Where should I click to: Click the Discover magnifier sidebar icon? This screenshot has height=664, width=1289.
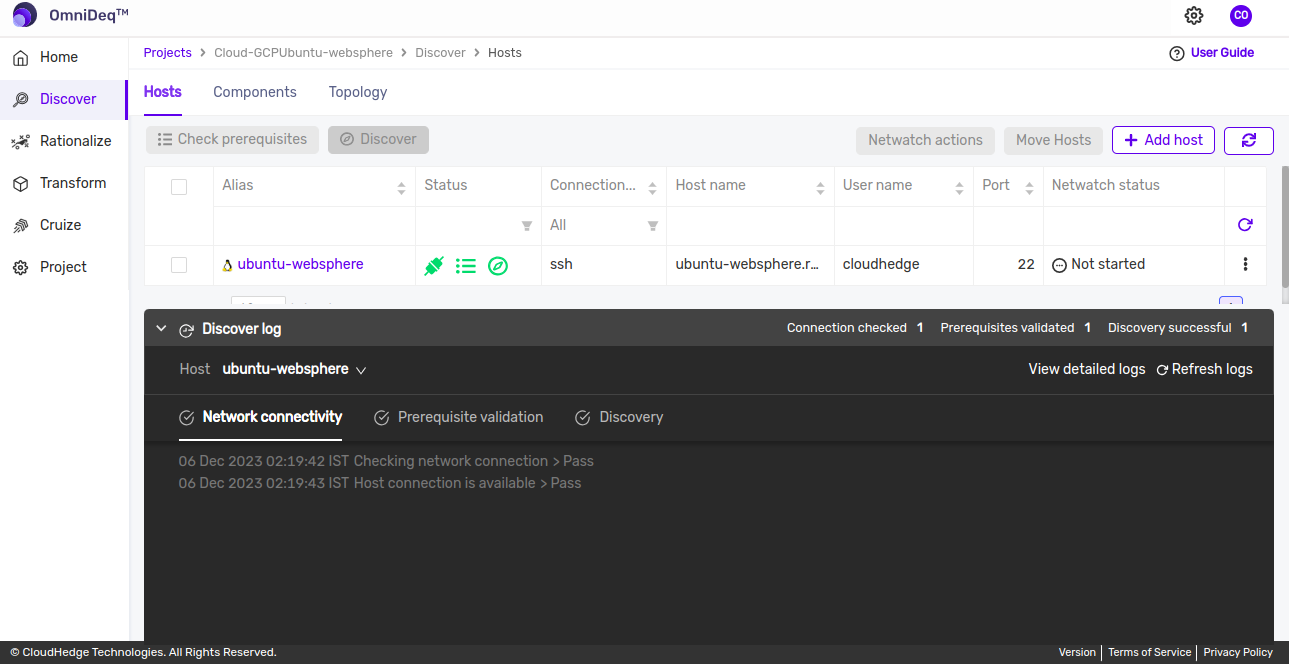20,100
